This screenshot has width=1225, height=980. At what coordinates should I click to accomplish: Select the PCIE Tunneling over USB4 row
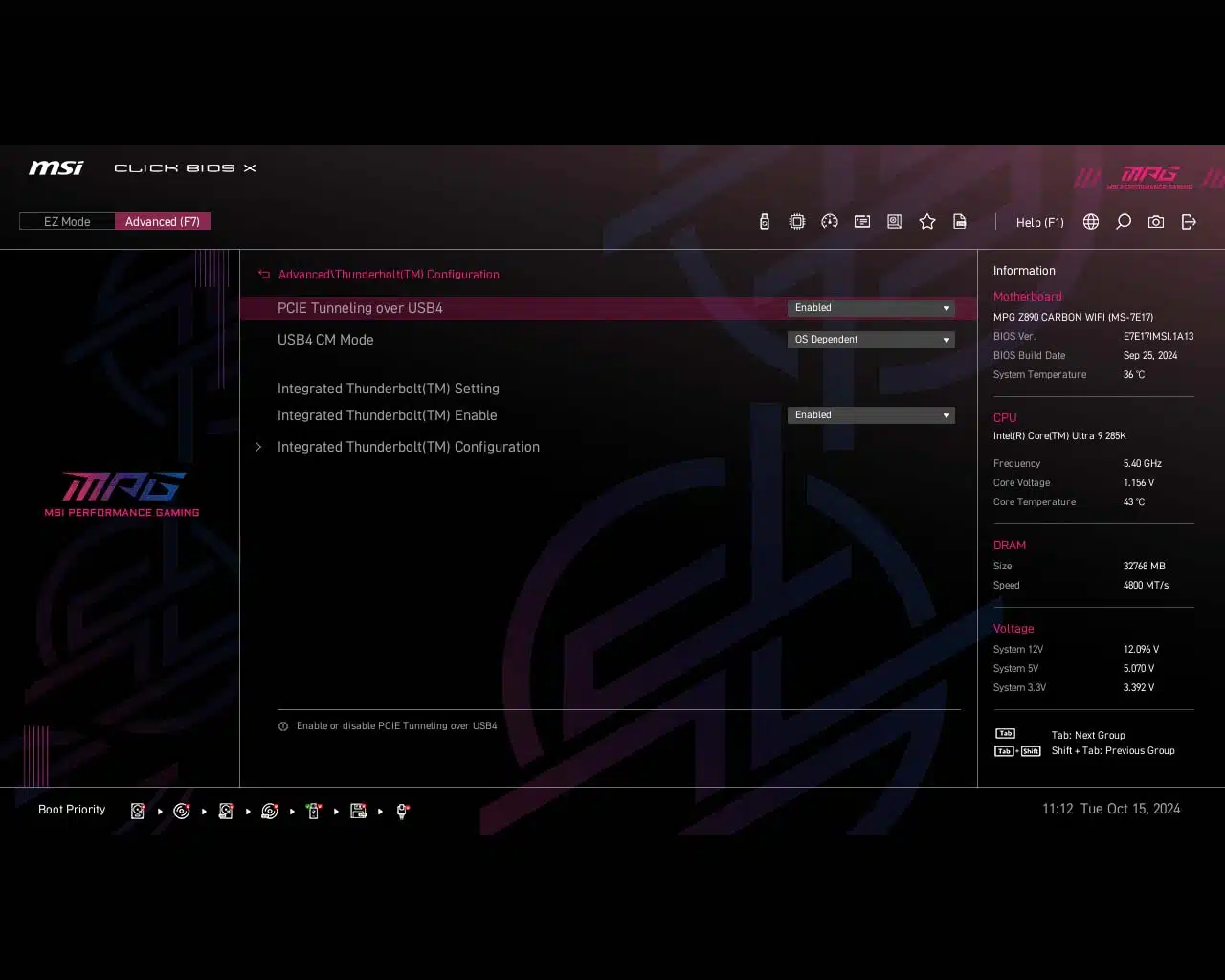608,308
